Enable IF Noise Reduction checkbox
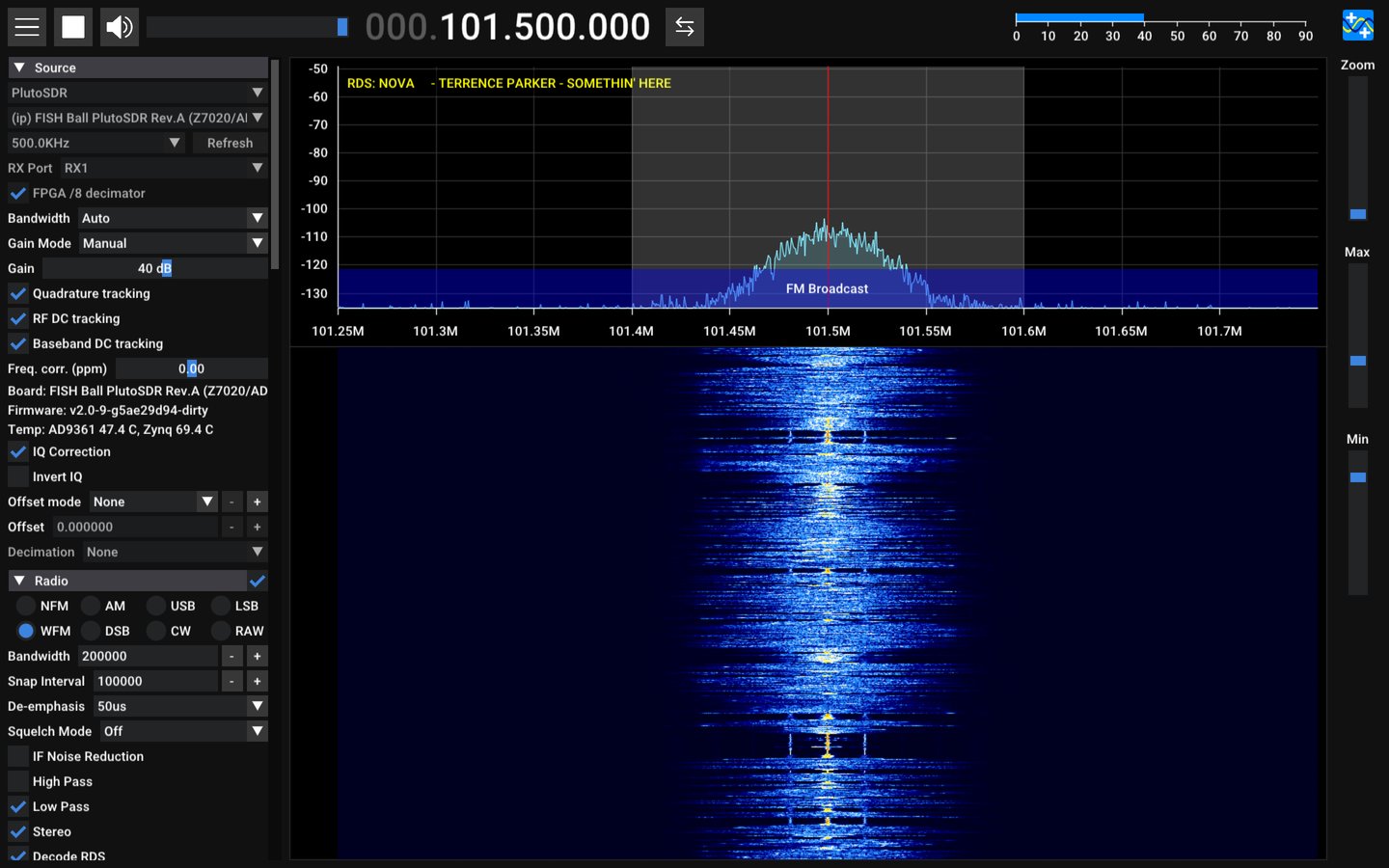 pyautogui.click(x=18, y=756)
